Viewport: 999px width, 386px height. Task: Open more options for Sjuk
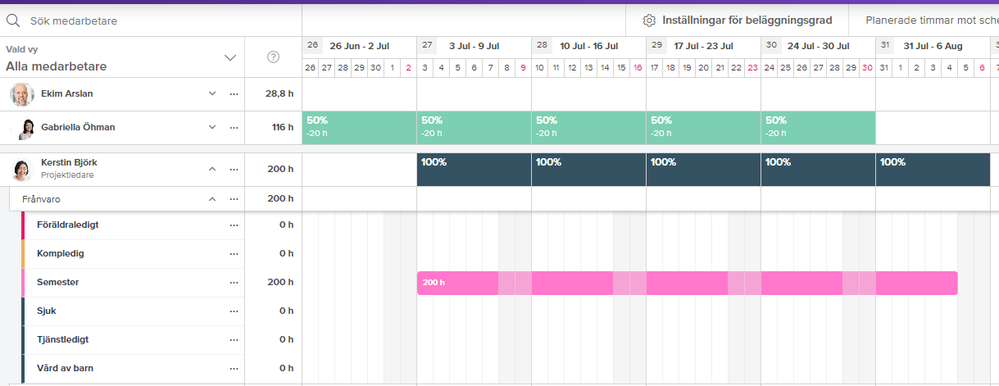pyautogui.click(x=234, y=311)
